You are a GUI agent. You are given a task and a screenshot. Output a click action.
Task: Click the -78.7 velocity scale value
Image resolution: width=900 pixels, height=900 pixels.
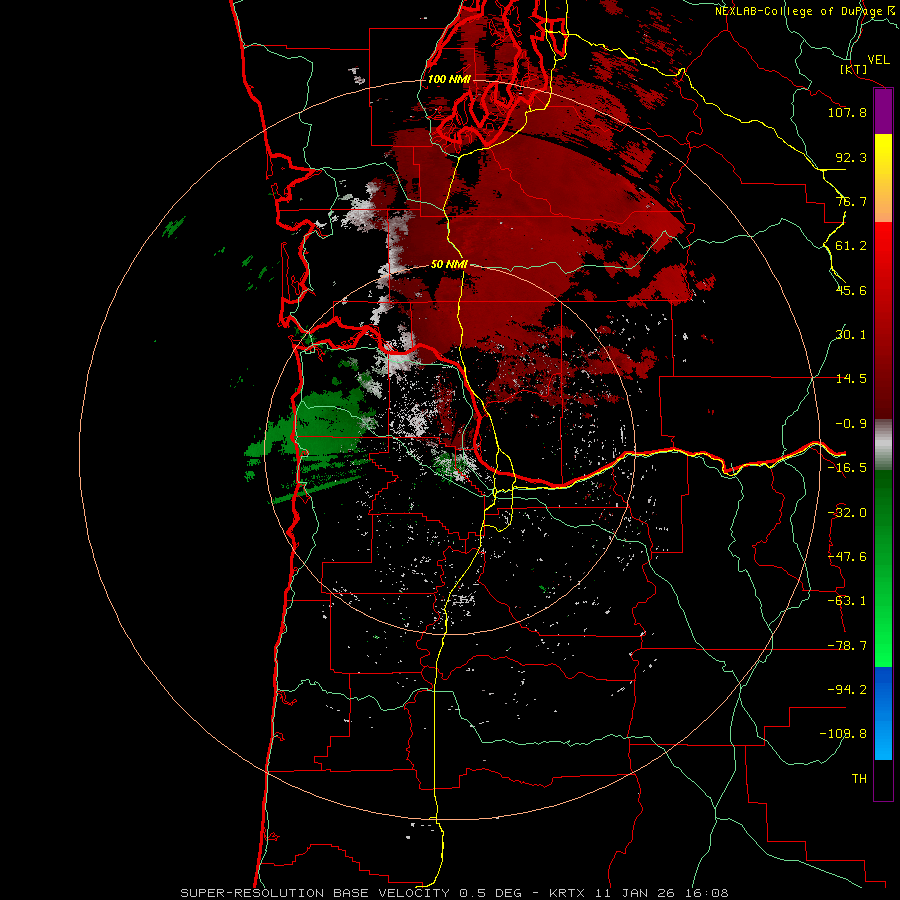847,646
